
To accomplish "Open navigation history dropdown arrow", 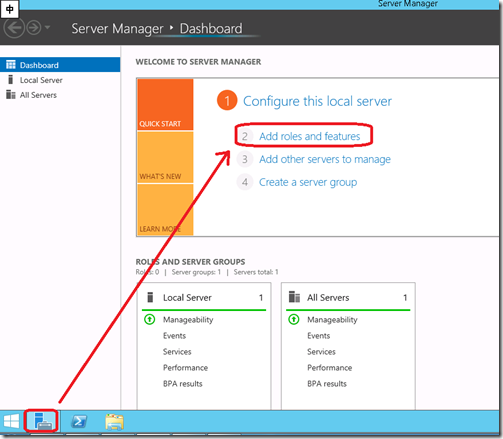I will [x=48, y=27].
